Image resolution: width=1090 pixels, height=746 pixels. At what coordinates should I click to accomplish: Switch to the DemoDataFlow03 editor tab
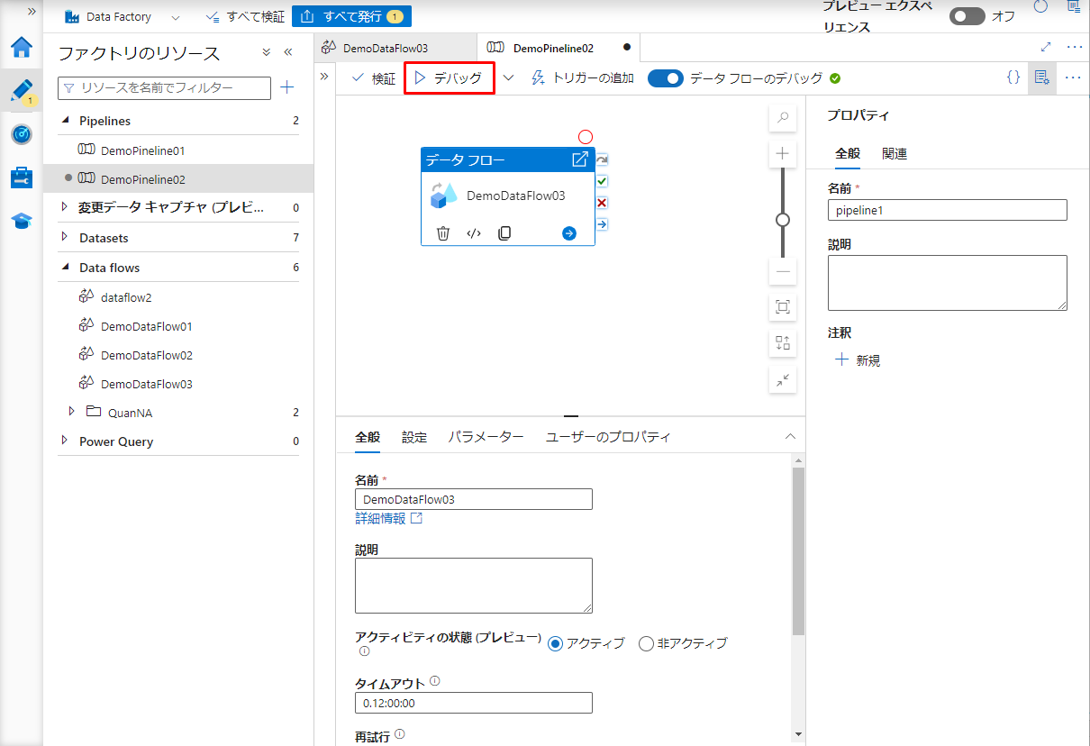386,48
